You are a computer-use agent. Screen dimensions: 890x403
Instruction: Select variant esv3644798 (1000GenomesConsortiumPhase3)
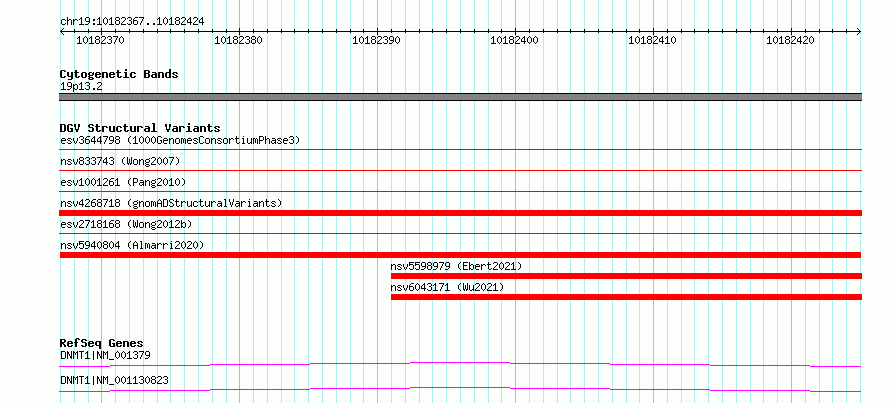[180, 140]
